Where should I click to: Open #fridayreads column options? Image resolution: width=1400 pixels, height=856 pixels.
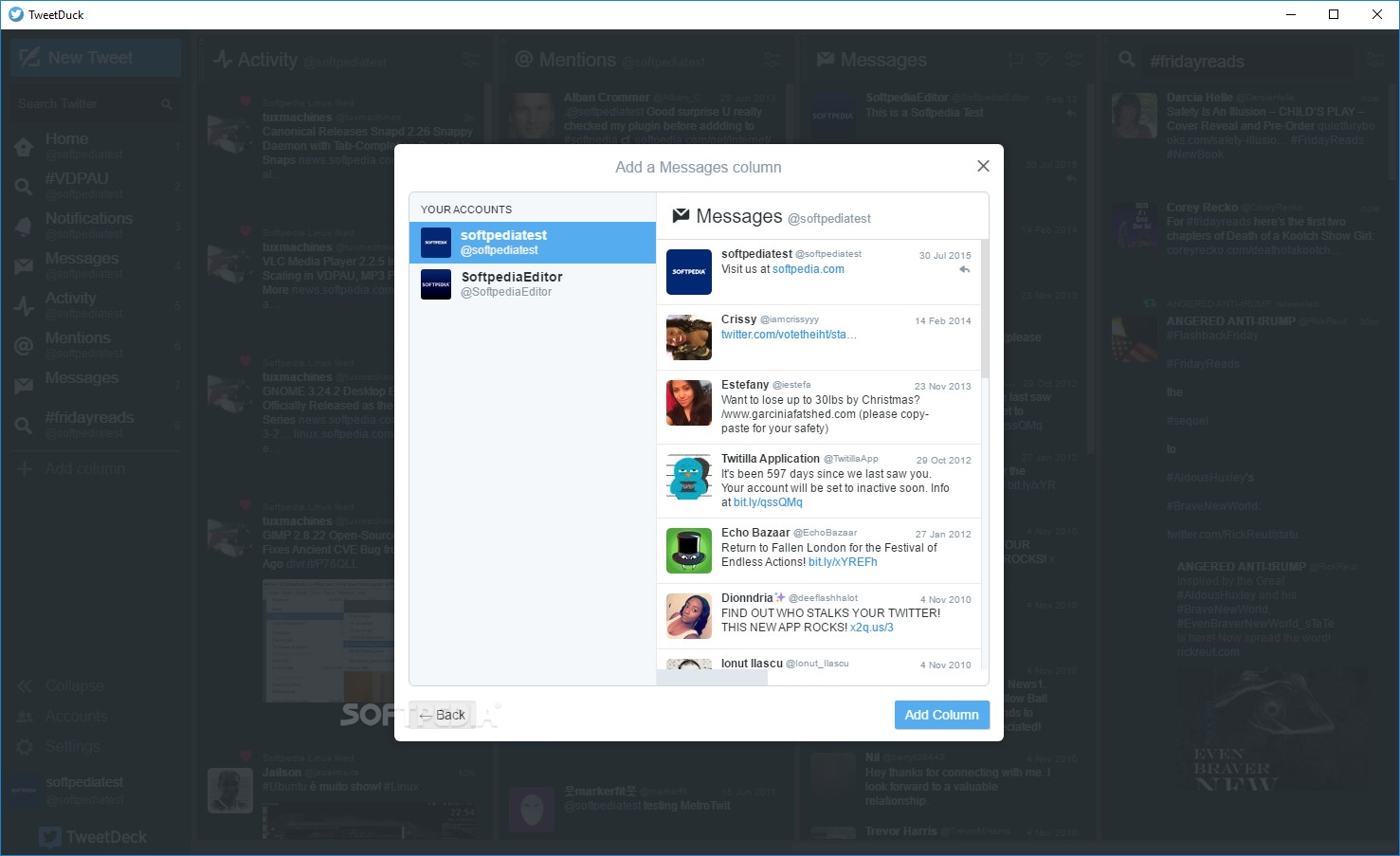tap(1374, 60)
